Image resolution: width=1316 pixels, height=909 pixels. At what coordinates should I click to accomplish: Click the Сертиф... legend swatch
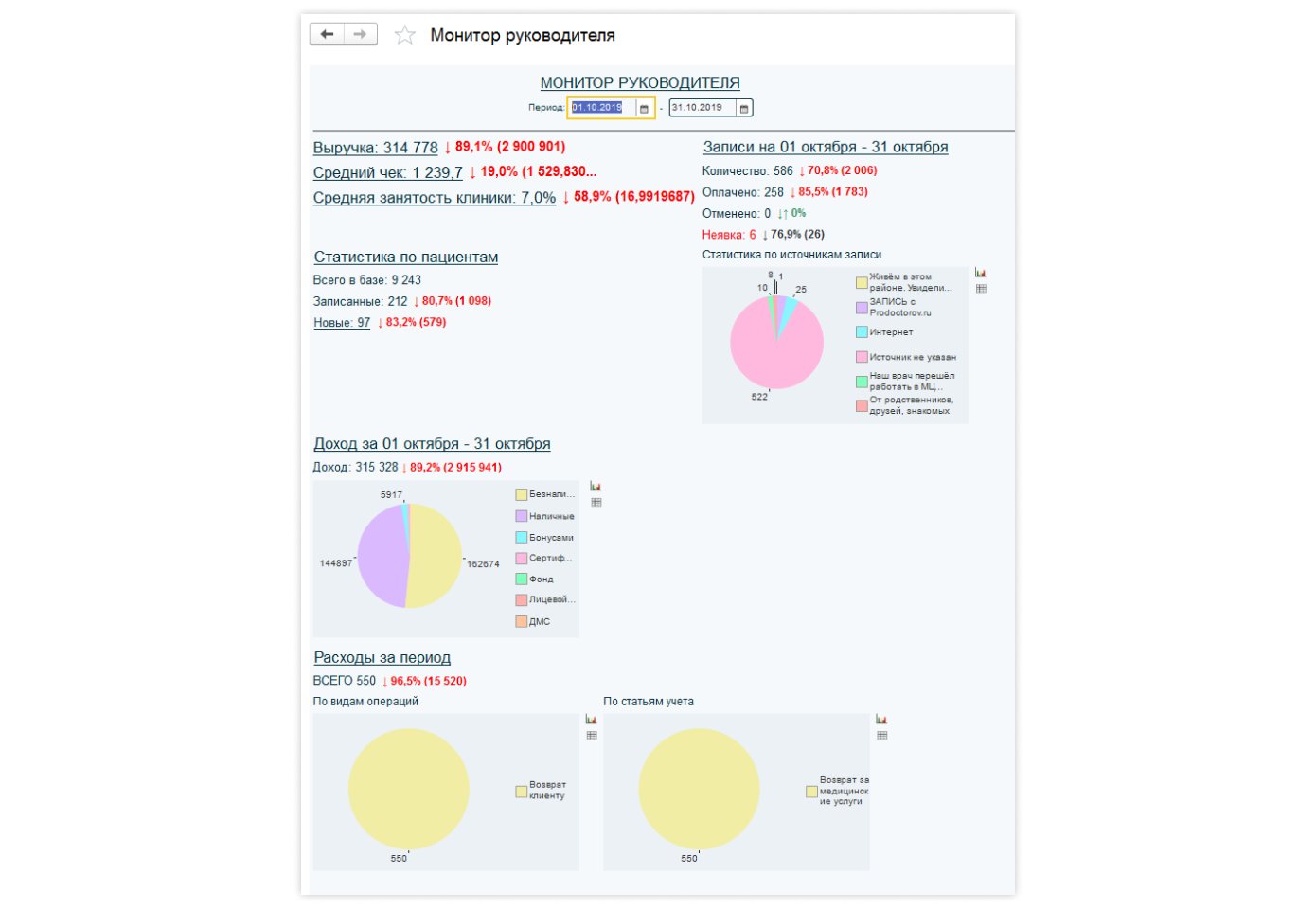click(x=521, y=559)
